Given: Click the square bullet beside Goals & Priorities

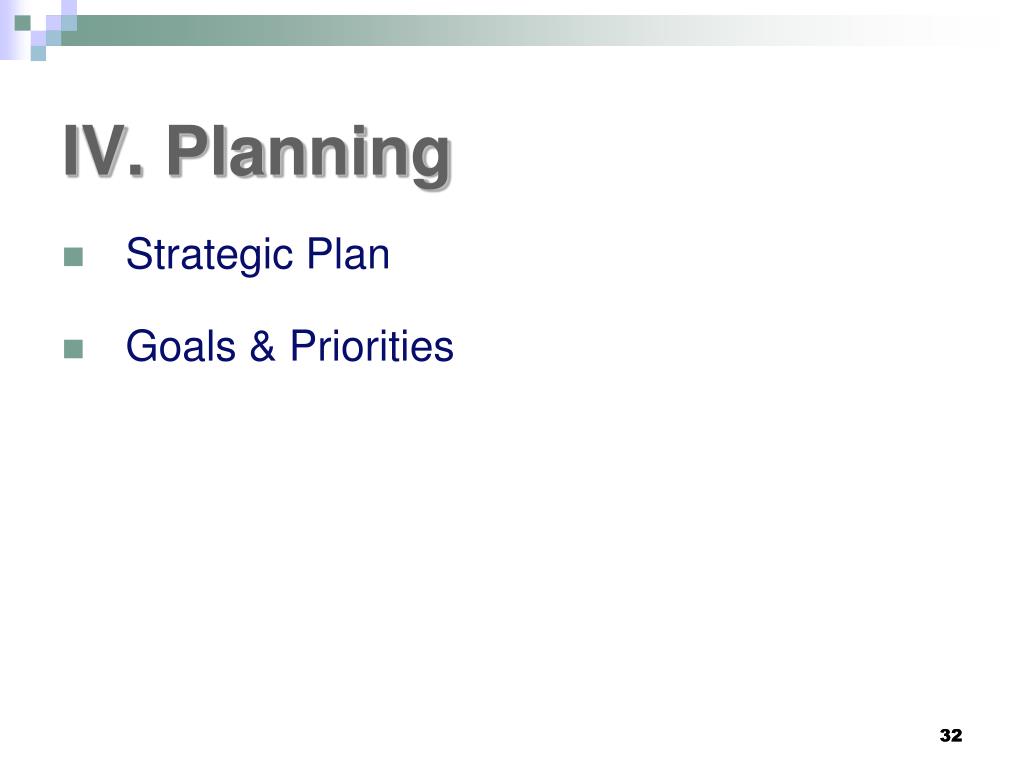Looking at the screenshot, I should point(73,349).
